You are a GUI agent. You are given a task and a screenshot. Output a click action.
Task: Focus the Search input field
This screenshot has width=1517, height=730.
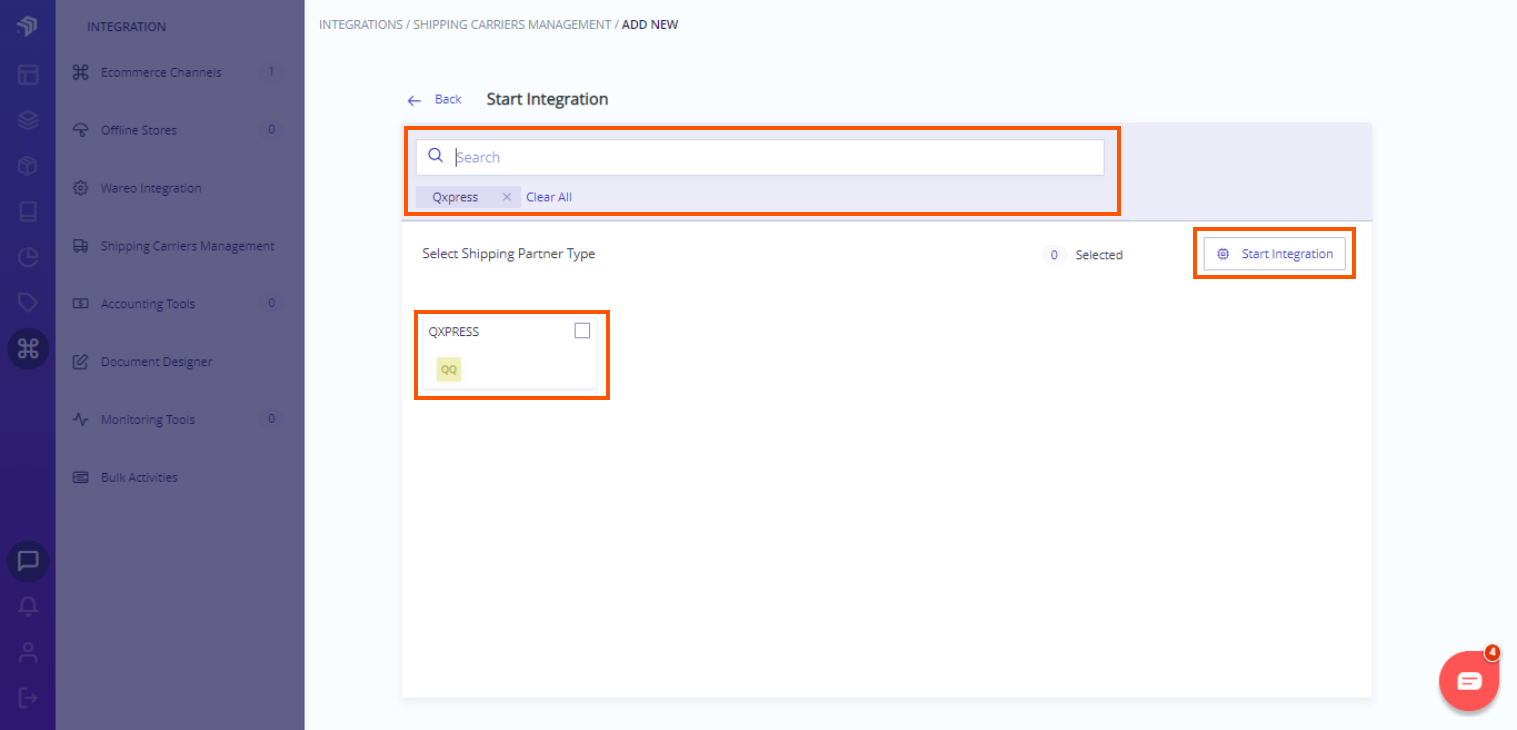[x=760, y=157]
